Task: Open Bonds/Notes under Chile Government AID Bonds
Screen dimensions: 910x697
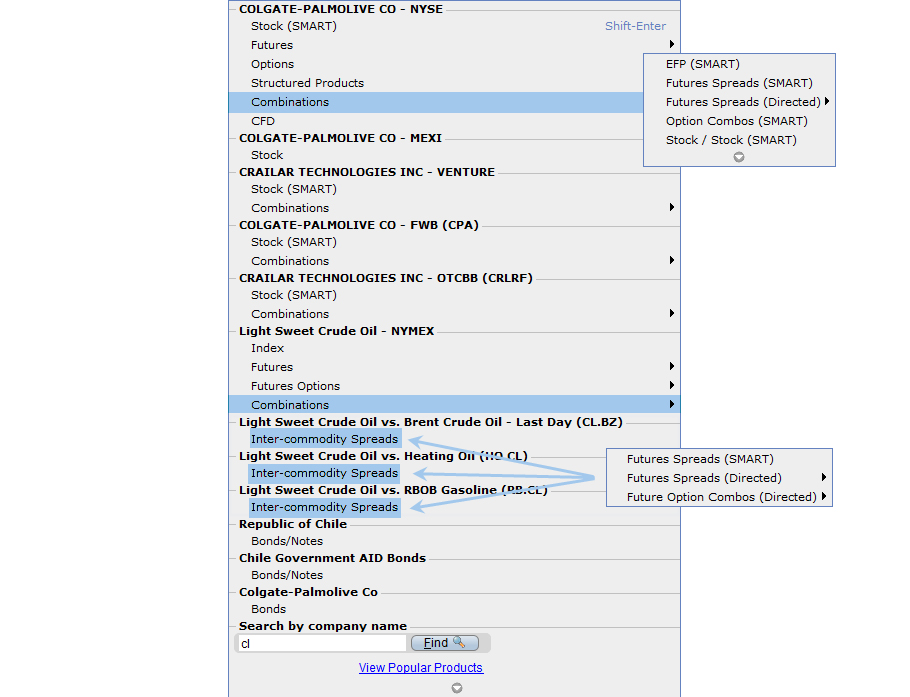Action: 287,575
